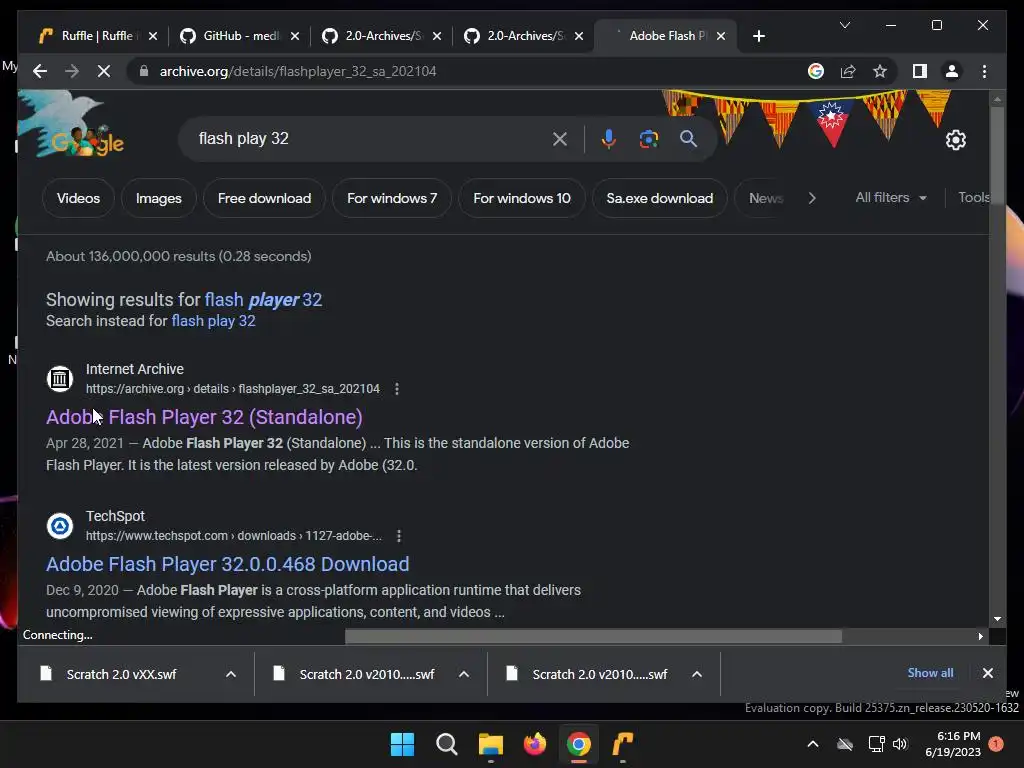Close the Adobe Flash tab
The image size is (1024, 768).
pos(721,36)
